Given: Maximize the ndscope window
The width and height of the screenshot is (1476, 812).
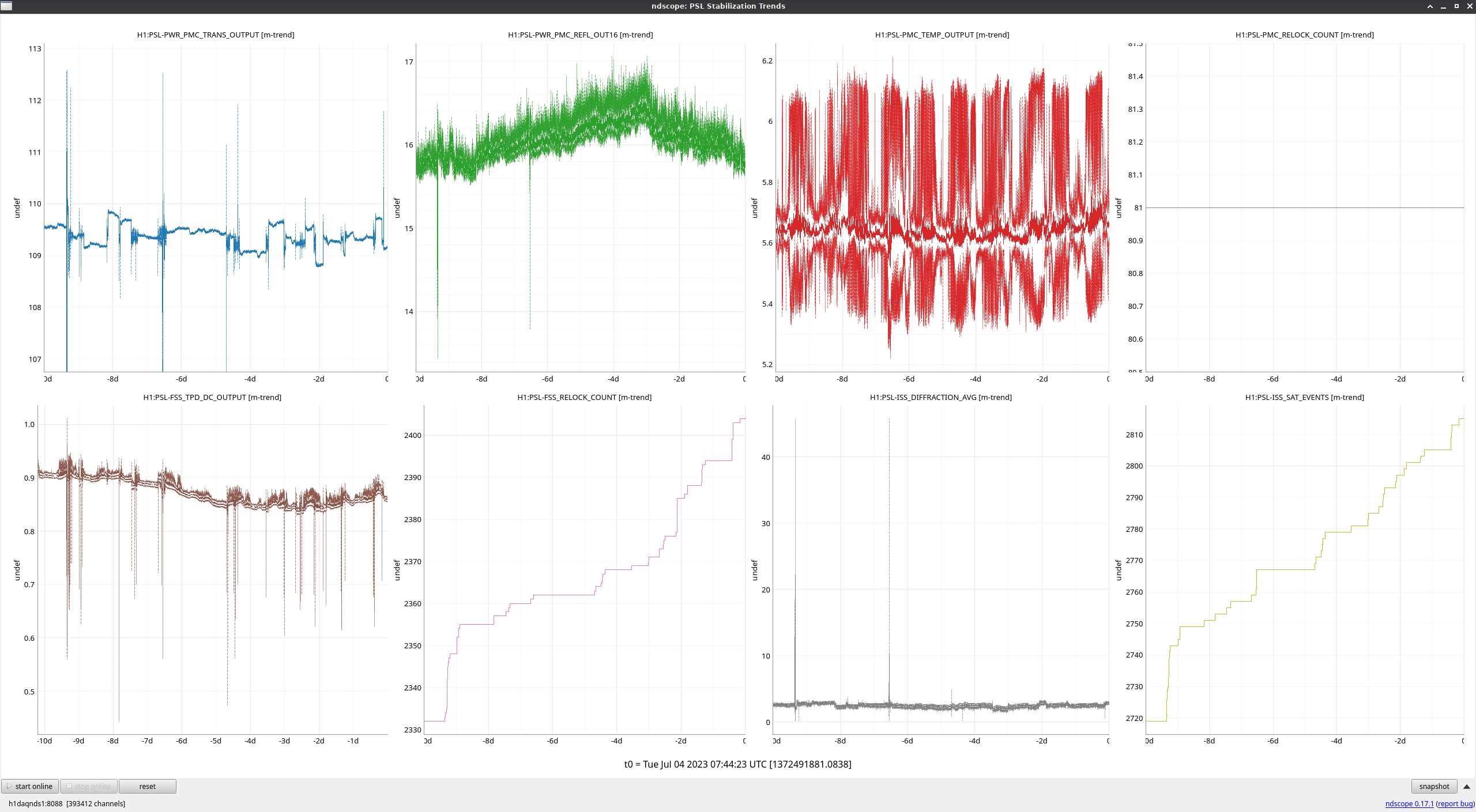Looking at the screenshot, I should pos(1456,6).
